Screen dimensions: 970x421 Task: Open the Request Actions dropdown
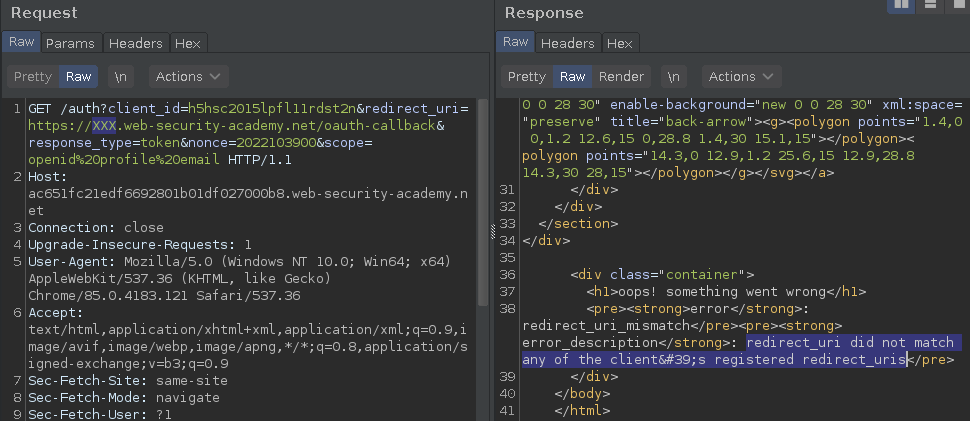click(189, 77)
